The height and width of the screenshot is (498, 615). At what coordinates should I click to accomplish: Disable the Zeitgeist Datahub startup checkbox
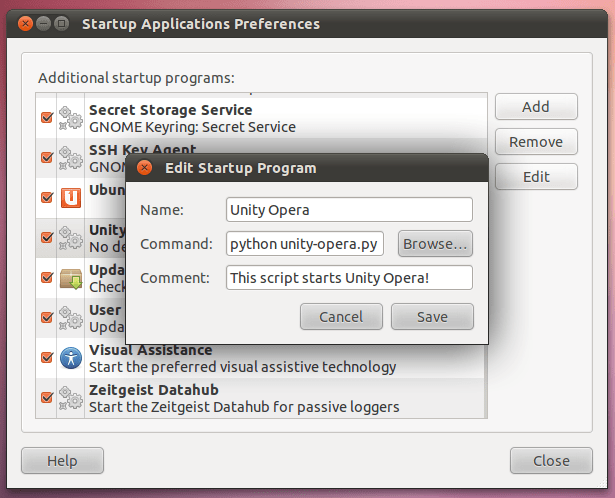tap(46, 397)
